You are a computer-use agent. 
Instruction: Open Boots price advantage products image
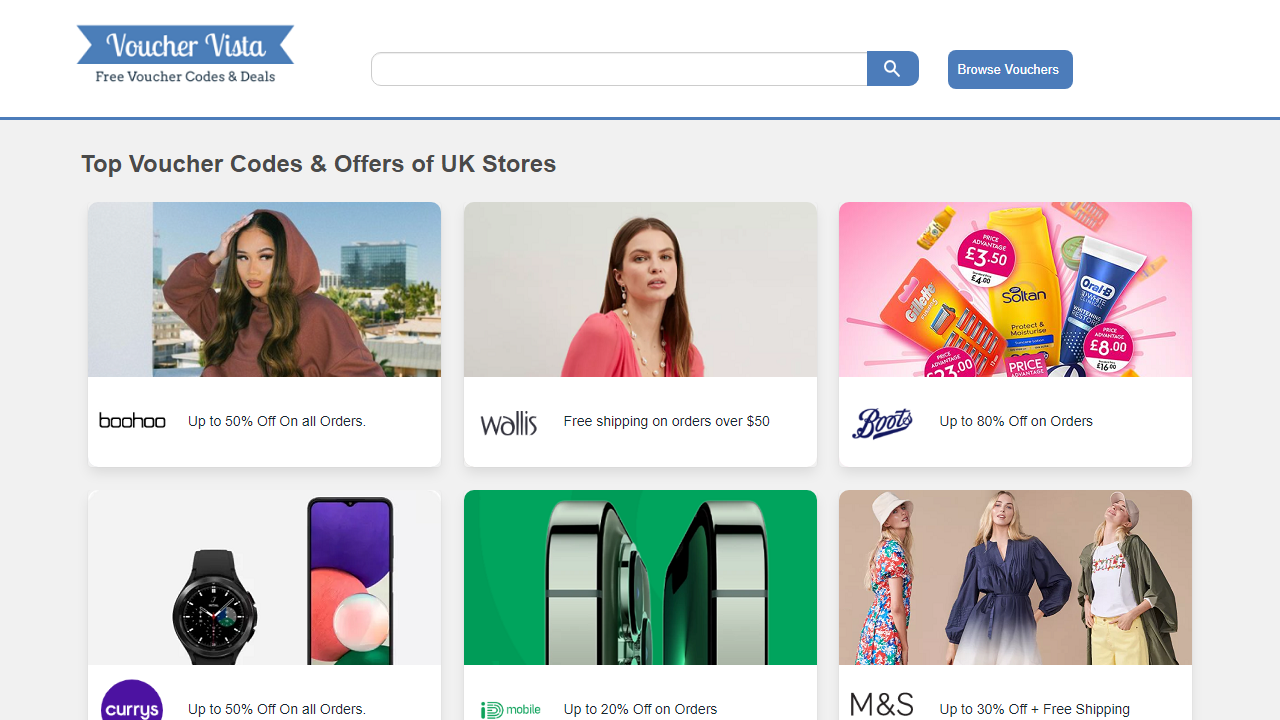pyautogui.click(x=1015, y=289)
